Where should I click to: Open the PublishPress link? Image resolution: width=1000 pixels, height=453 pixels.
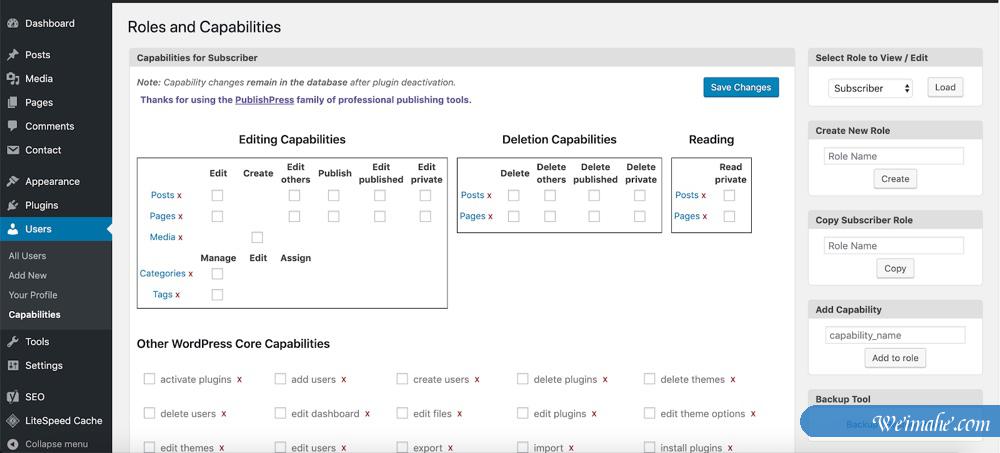pyautogui.click(x=264, y=100)
